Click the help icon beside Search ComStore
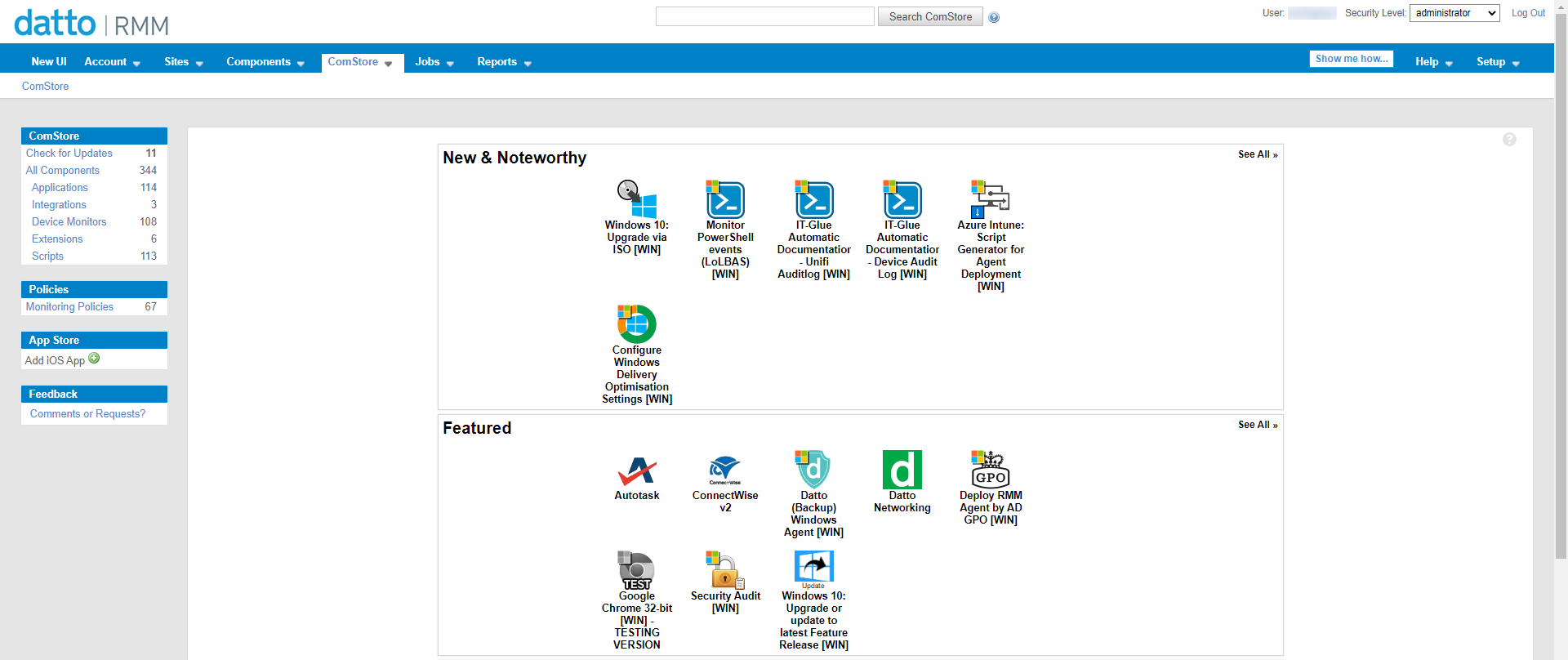This screenshot has height=660, width=1568. coord(994,17)
